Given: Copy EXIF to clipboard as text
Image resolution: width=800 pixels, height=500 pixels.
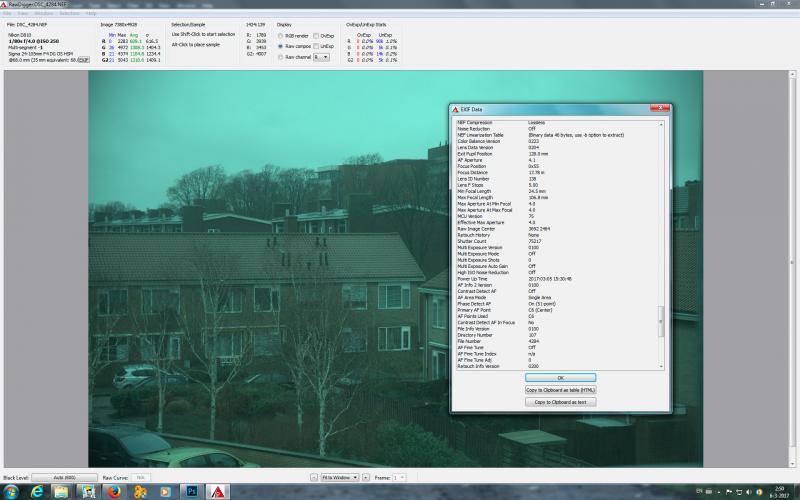Looking at the screenshot, I should pyautogui.click(x=560, y=402).
